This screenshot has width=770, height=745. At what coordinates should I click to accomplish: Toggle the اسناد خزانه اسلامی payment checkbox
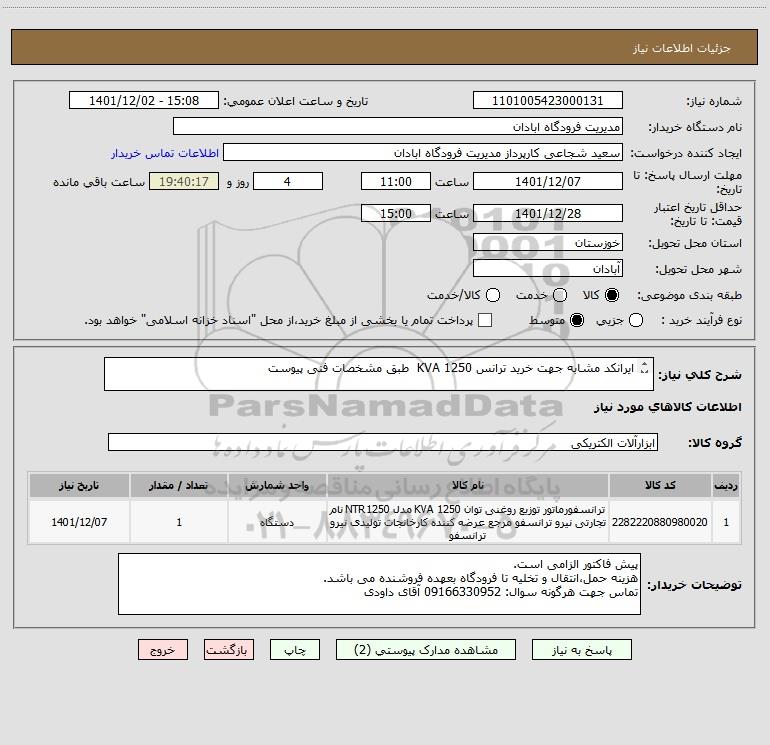coord(485,320)
